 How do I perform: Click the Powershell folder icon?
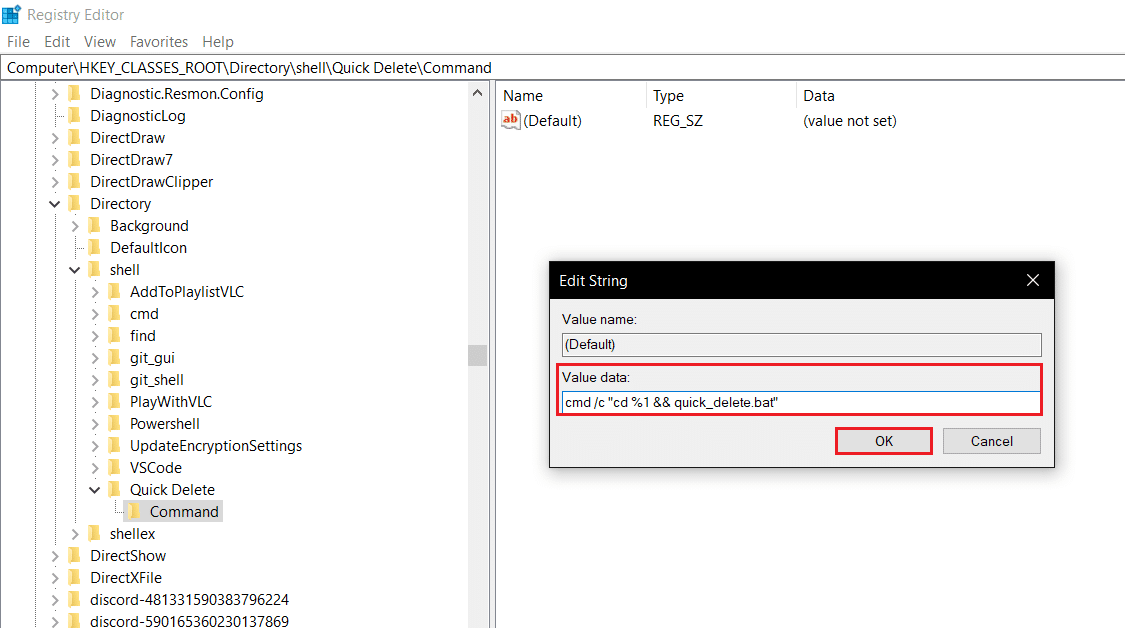point(115,424)
